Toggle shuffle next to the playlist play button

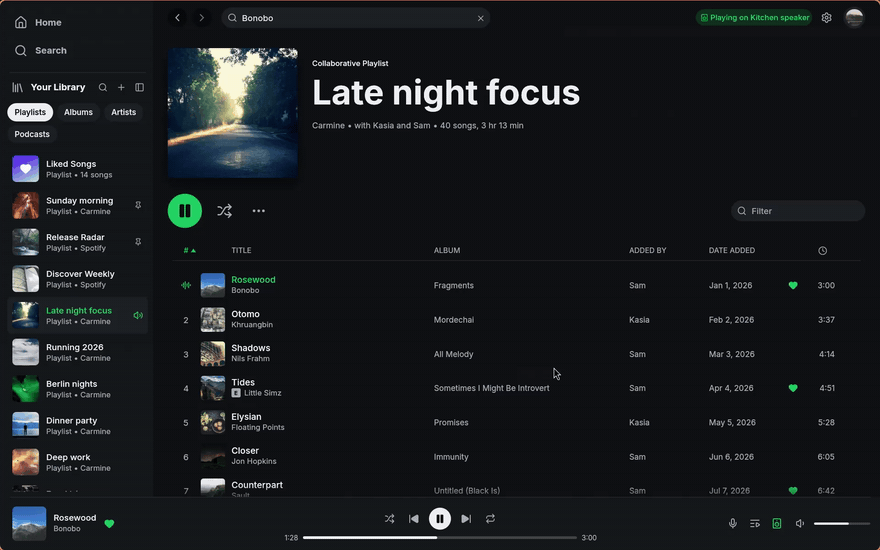point(224,211)
